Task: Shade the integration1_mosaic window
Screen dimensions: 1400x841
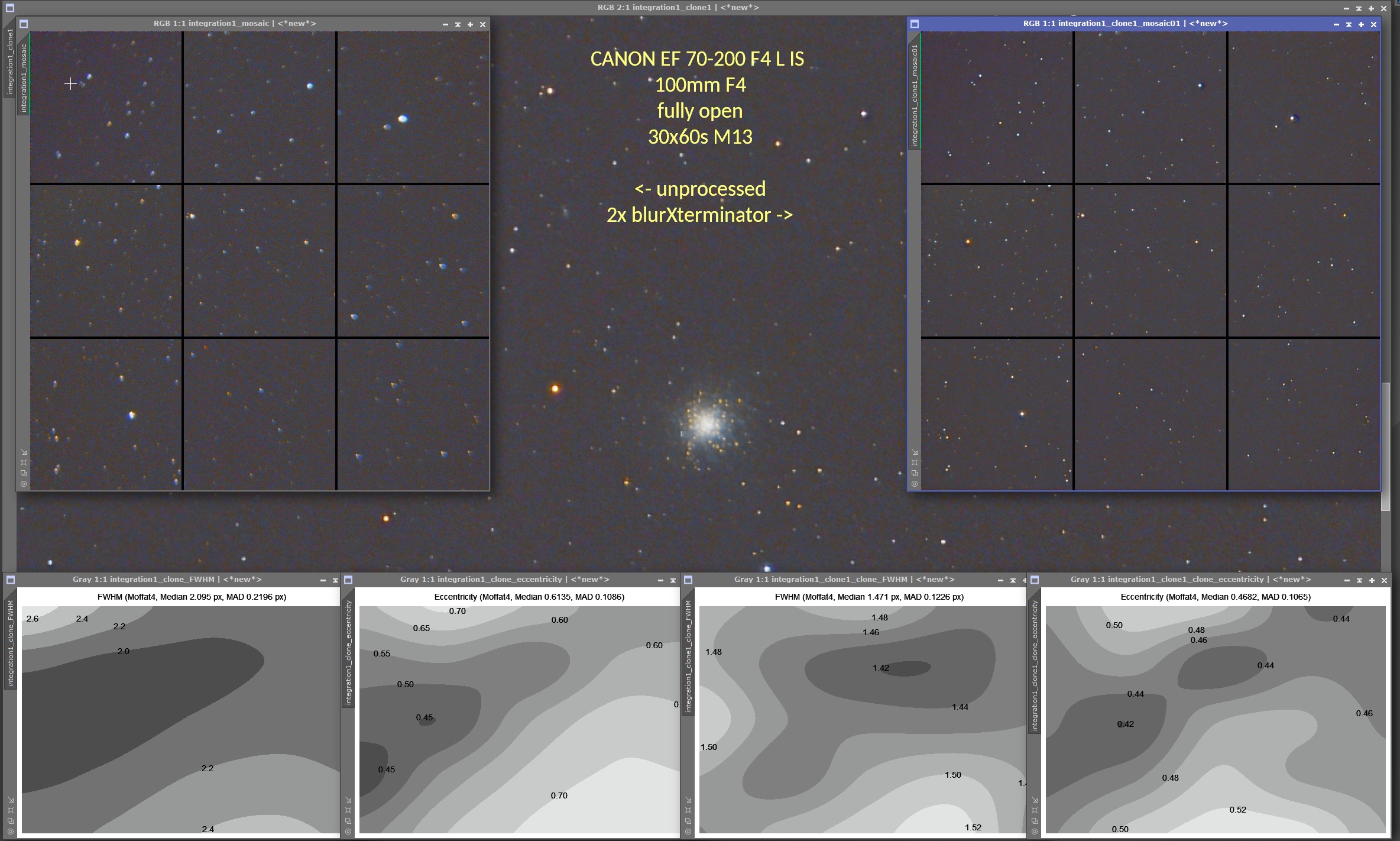Action: (458, 24)
